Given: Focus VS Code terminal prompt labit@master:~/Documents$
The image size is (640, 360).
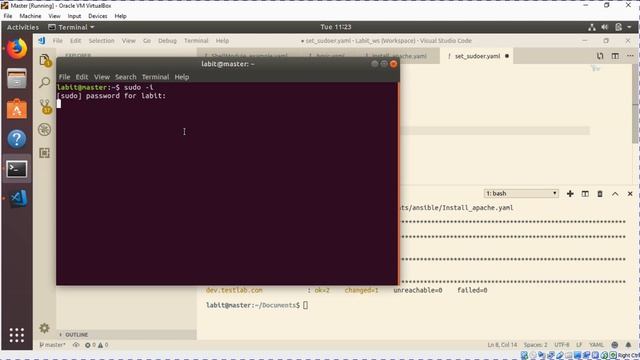Looking at the screenshot, I should tap(253, 305).
